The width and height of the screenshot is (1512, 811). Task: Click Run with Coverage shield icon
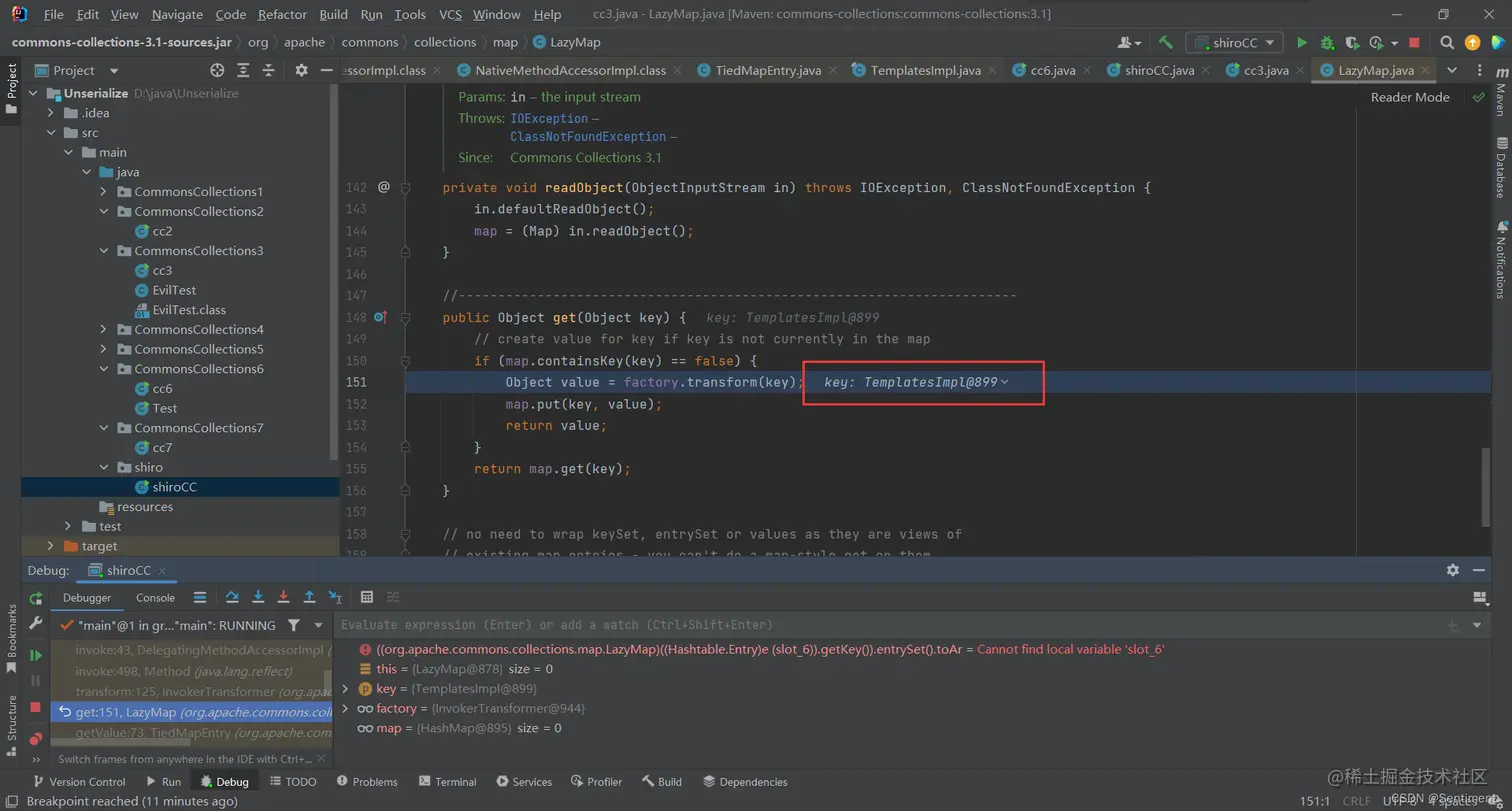[x=1352, y=43]
